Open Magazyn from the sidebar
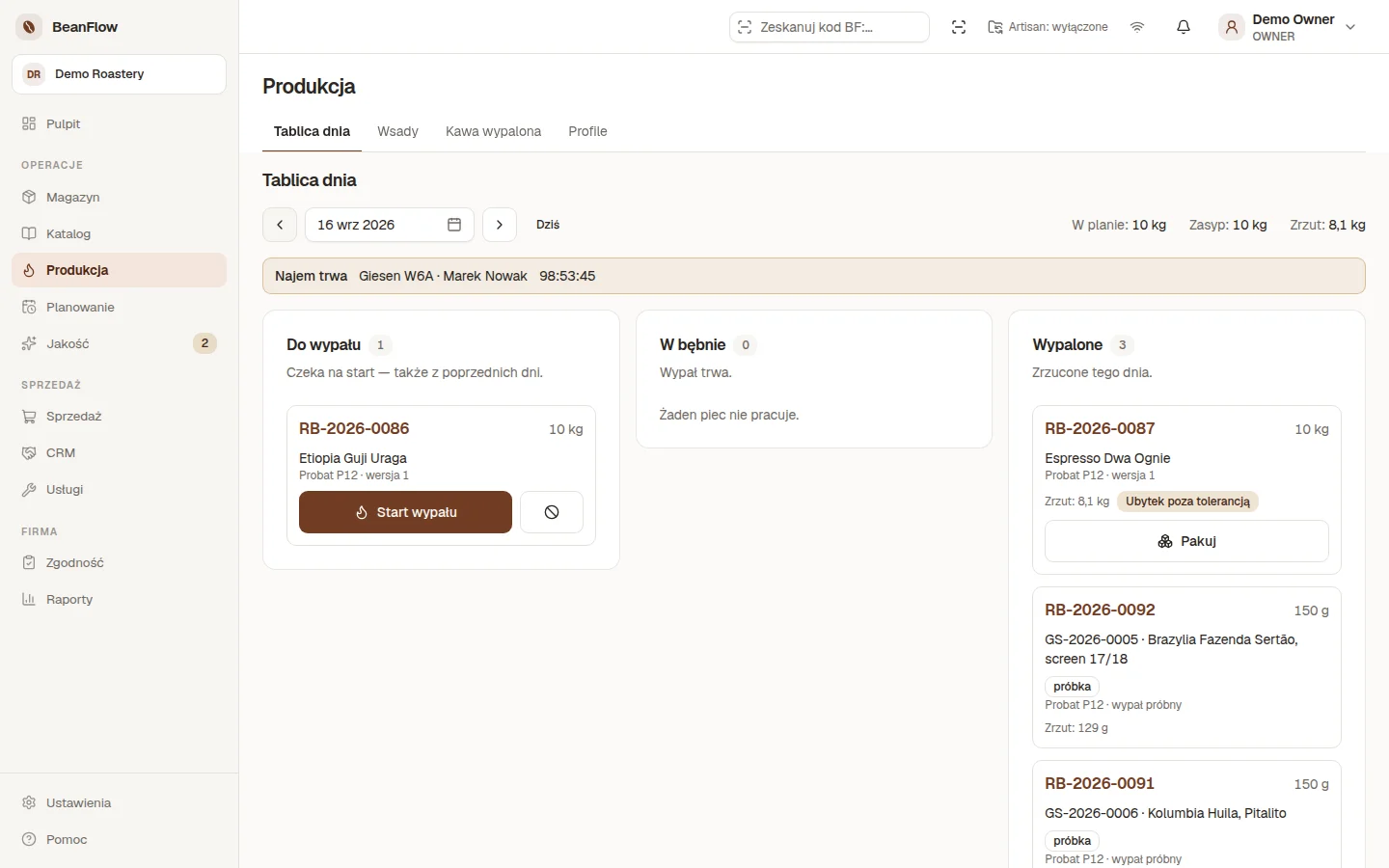 click(x=119, y=197)
